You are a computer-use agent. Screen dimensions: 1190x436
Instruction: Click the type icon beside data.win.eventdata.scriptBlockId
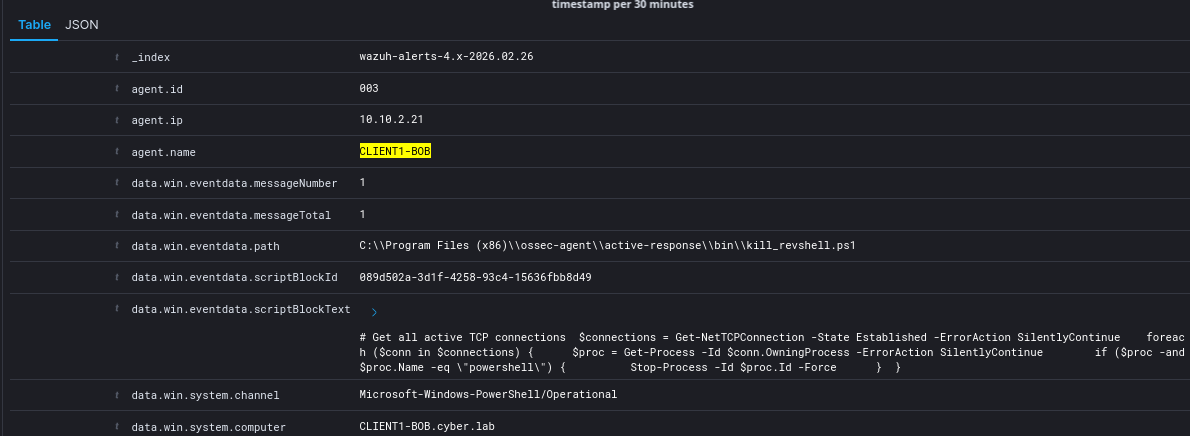[118, 278]
